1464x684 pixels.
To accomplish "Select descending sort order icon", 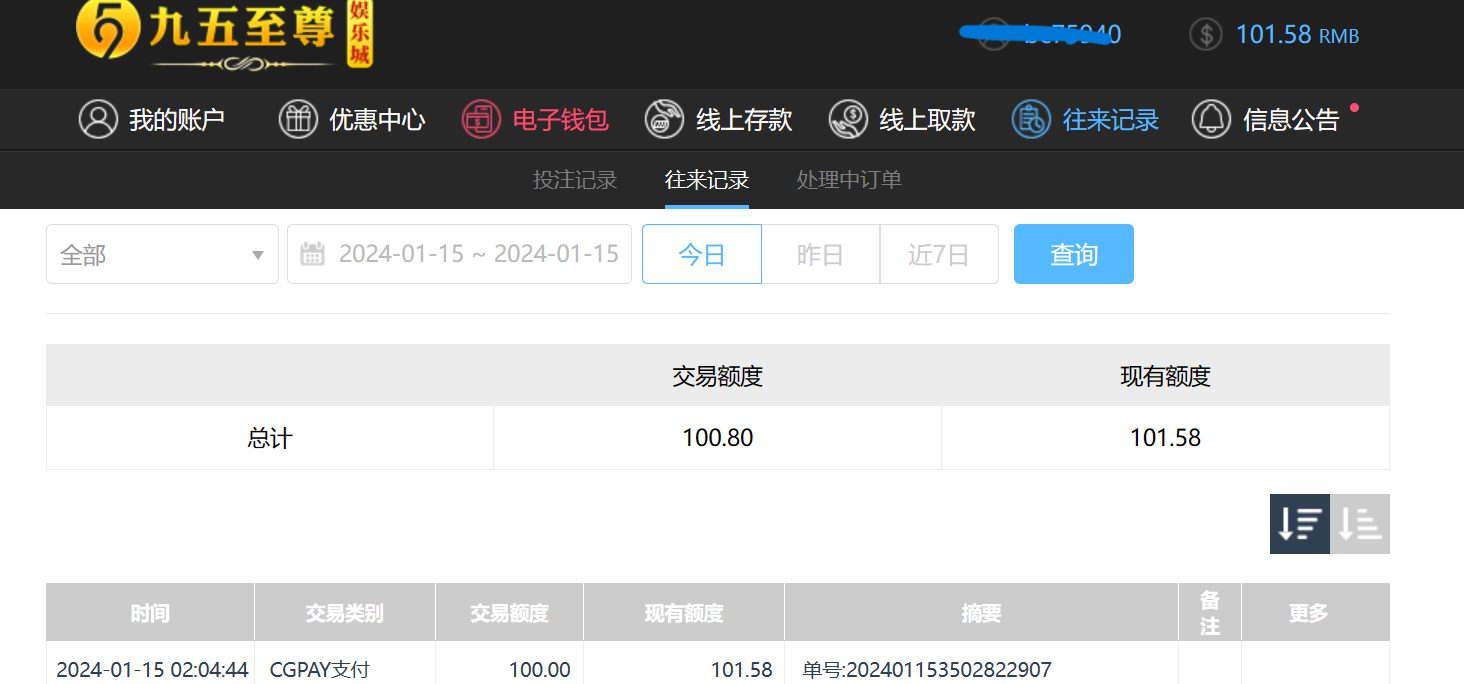I will 1300,523.
